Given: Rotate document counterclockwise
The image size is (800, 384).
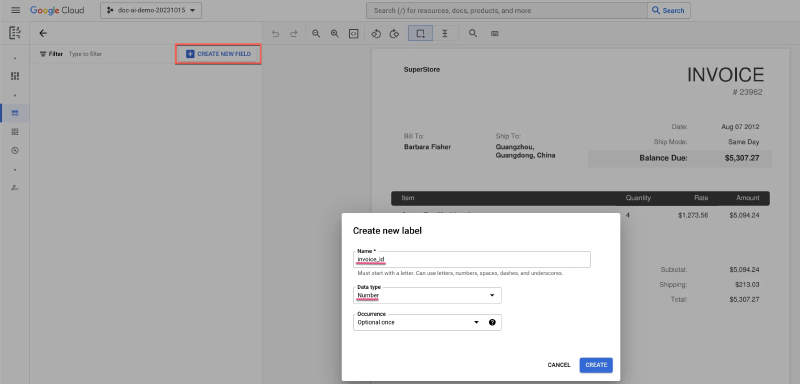Looking at the screenshot, I should coord(377,34).
